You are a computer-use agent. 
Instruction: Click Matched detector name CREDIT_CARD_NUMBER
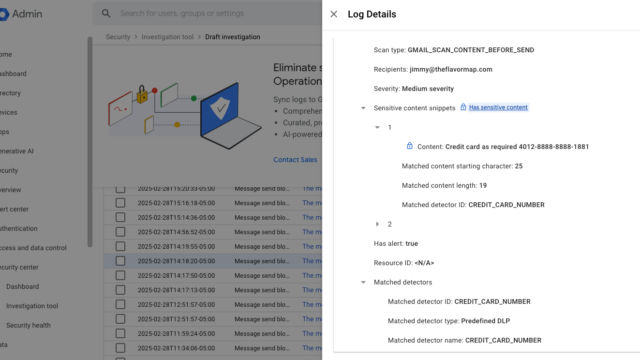pyautogui.click(x=503, y=340)
